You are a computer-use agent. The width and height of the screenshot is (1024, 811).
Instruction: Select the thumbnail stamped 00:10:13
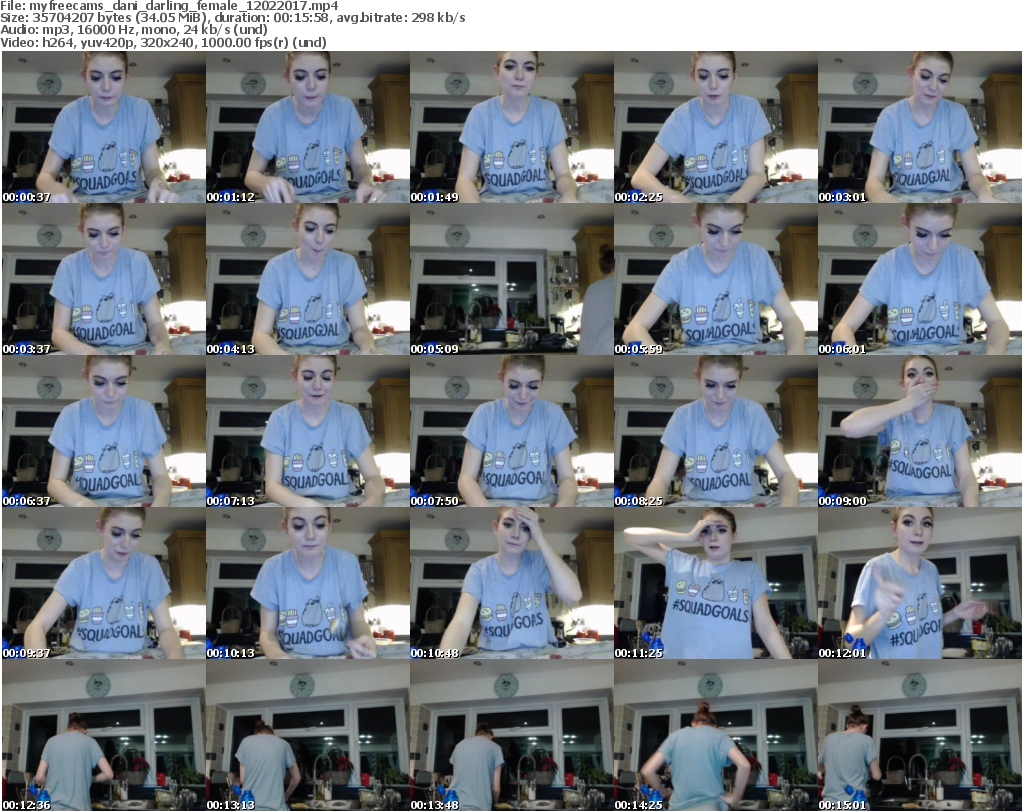(308, 584)
